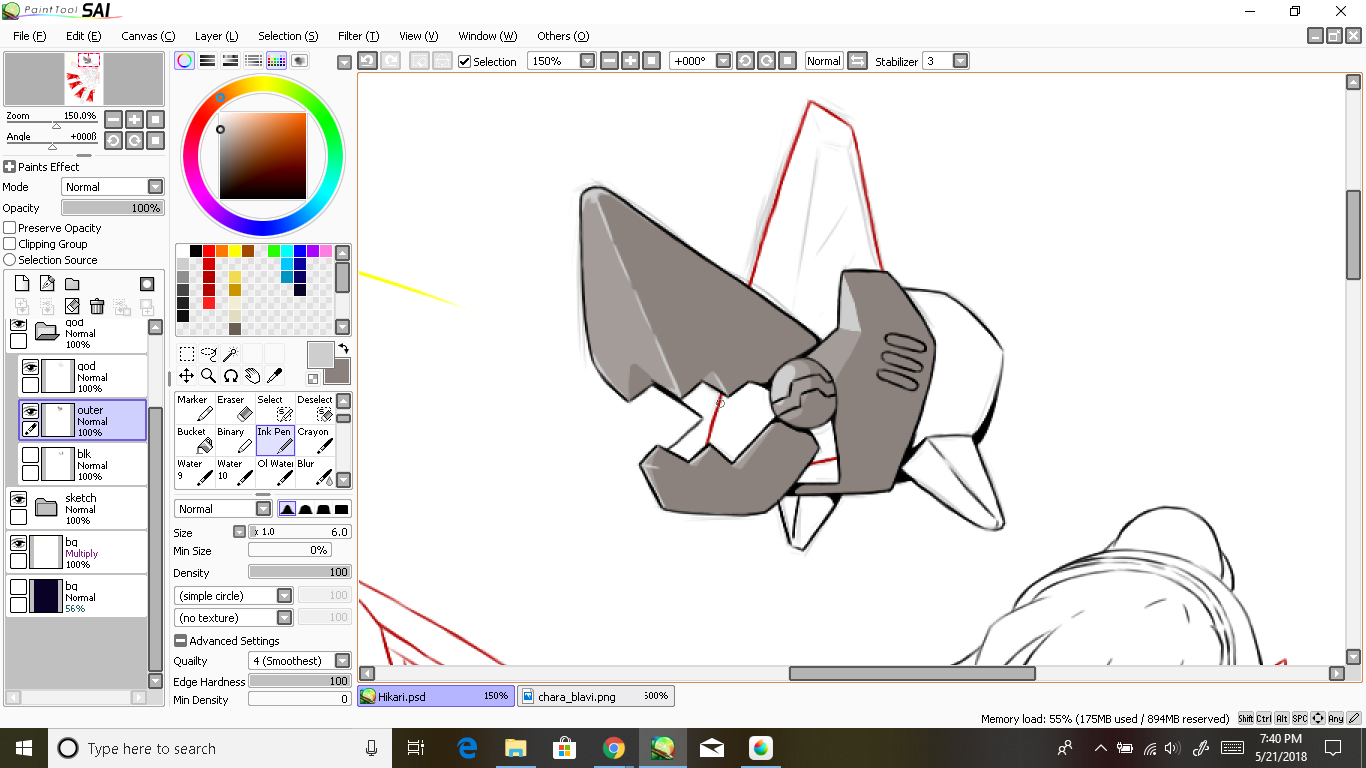This screenshot has width=1366, height=768.
Task: Choose the Bucket fill tool
Action: tap(197, 440)
